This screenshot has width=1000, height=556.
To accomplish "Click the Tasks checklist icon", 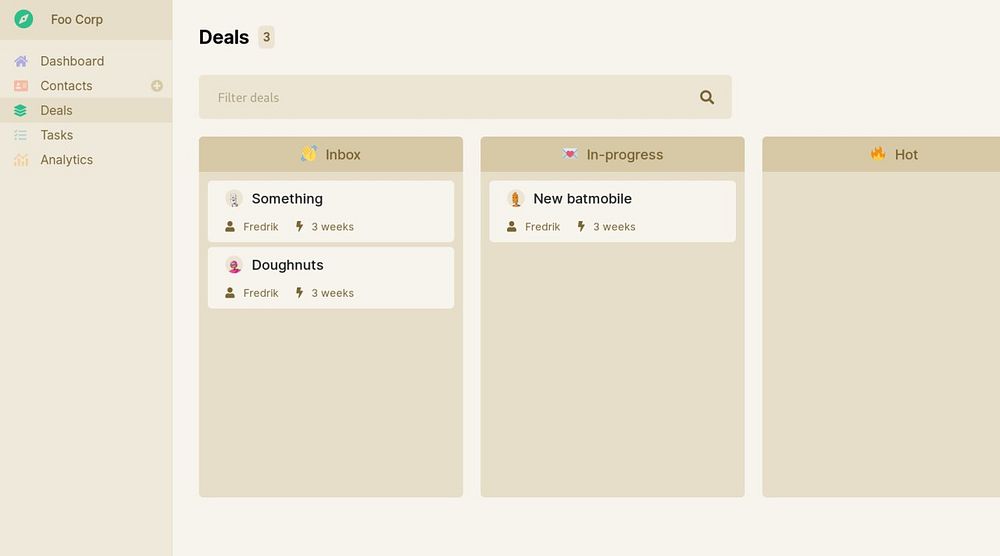I will coord(21,135).
